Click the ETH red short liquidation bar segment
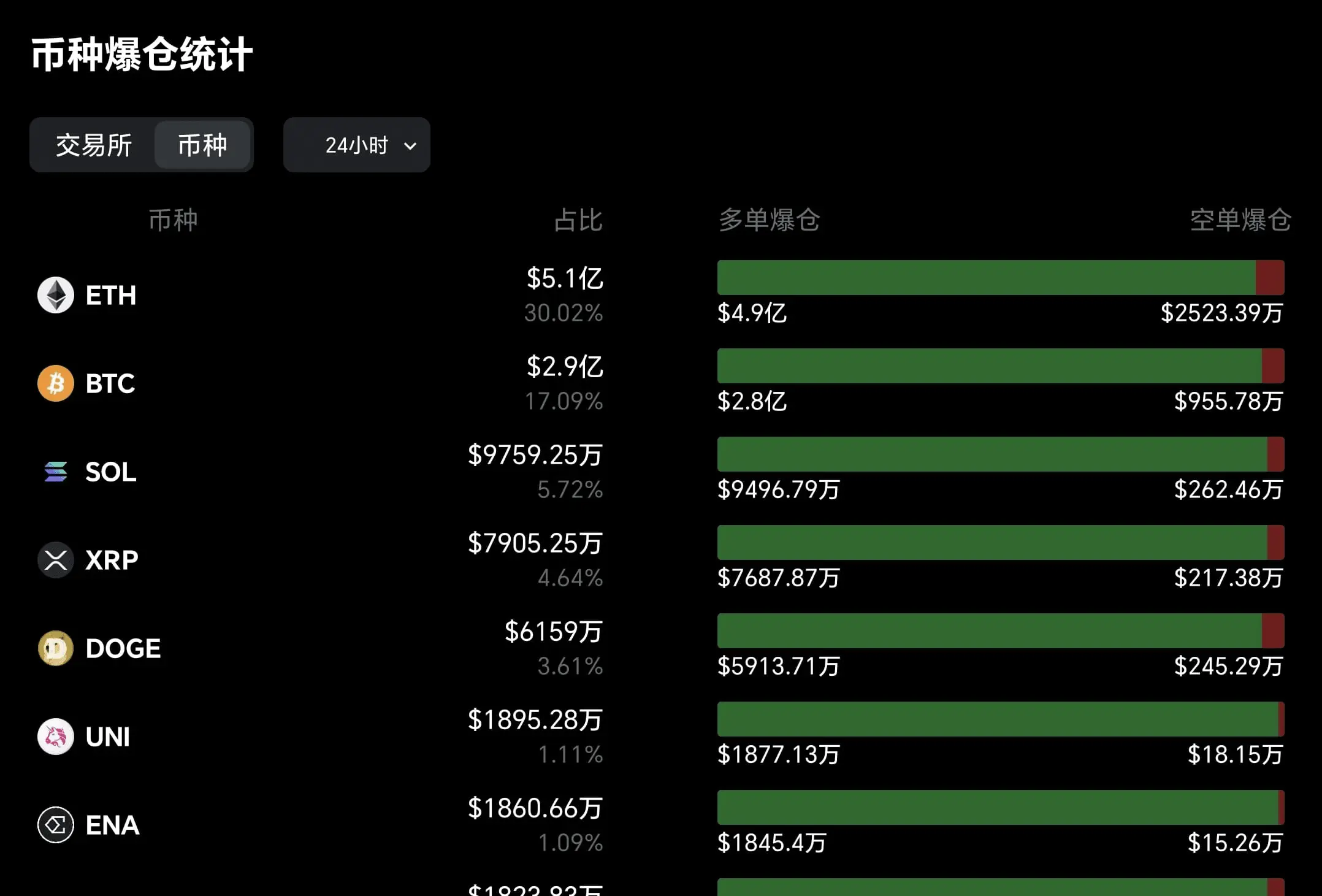 pos(1270,278)
